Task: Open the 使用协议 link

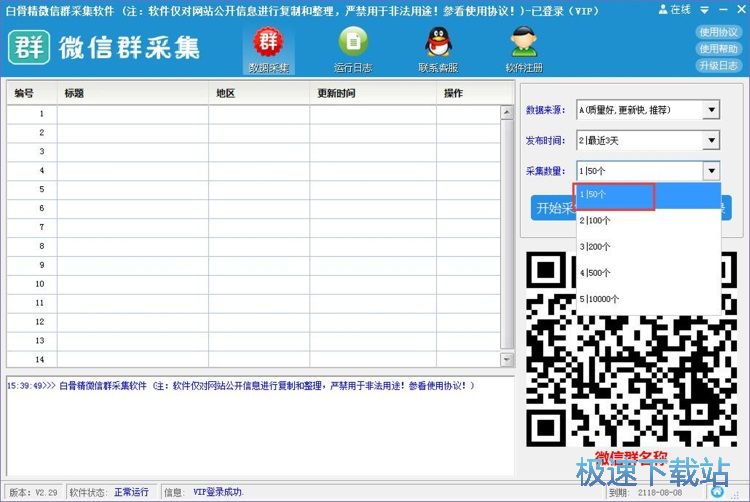Action: pos(718,32)
